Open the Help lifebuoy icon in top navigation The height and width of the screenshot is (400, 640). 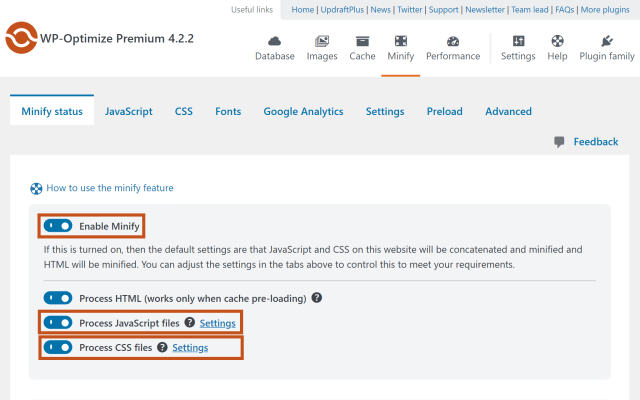click(x=557, y=41)
